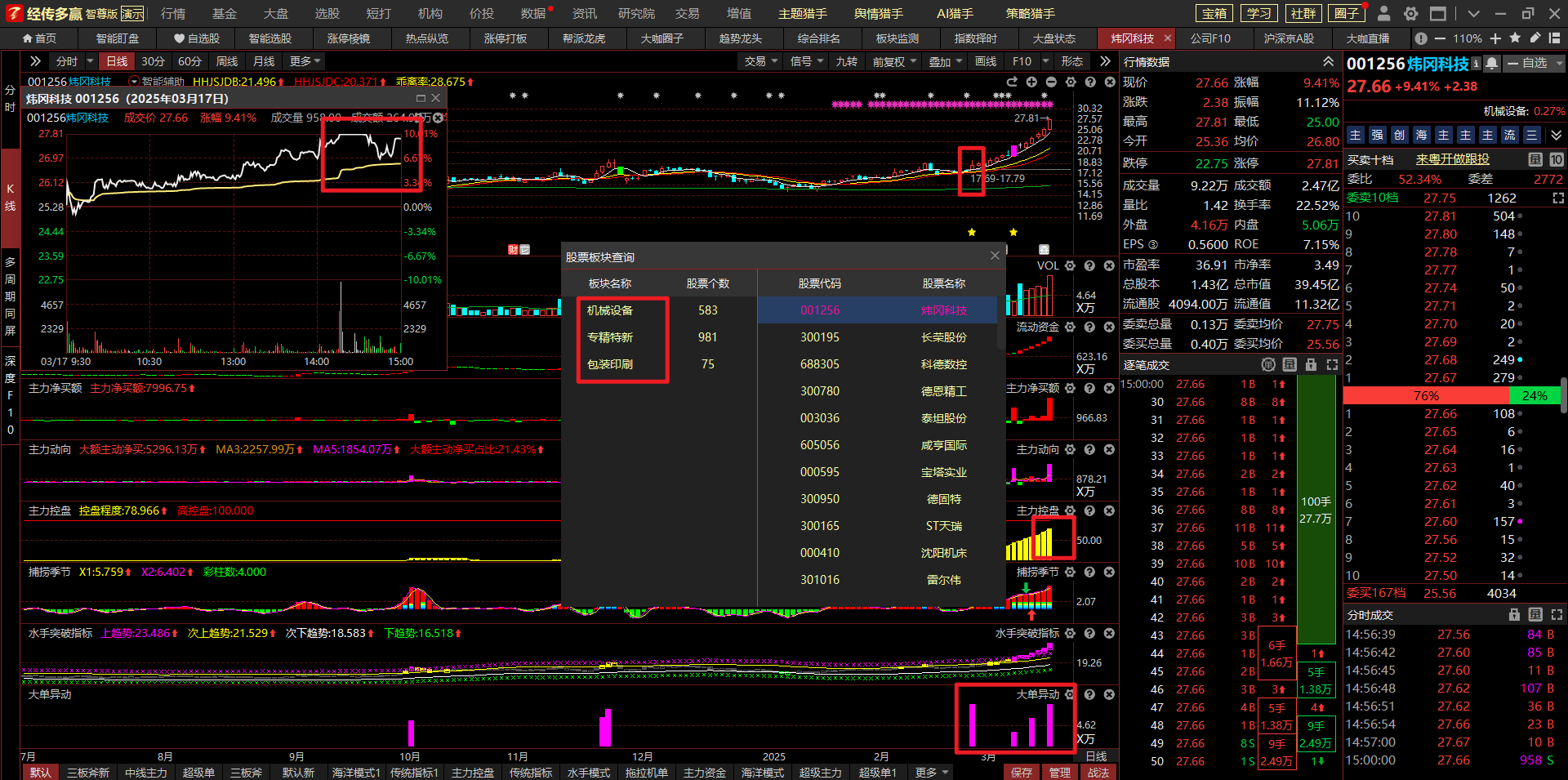Click the scrollbar in 股票板块查询 stock list

pyautogui.click(x=1001, y=324)
